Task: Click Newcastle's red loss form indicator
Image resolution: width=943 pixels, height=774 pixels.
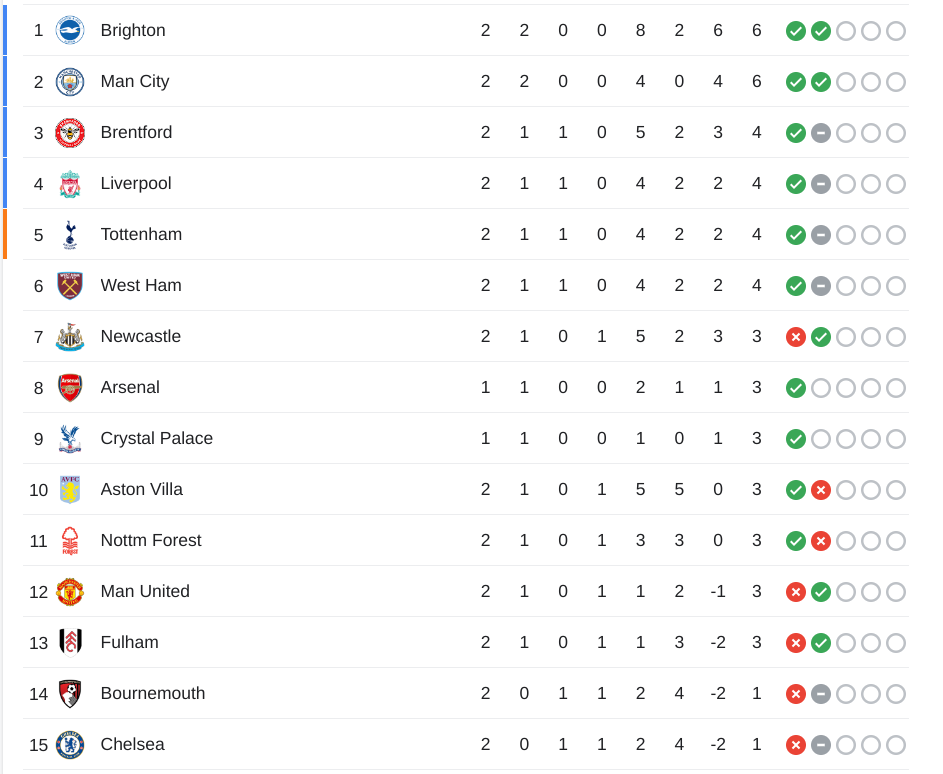Action: pyautogui.click(x=796, y=337)
